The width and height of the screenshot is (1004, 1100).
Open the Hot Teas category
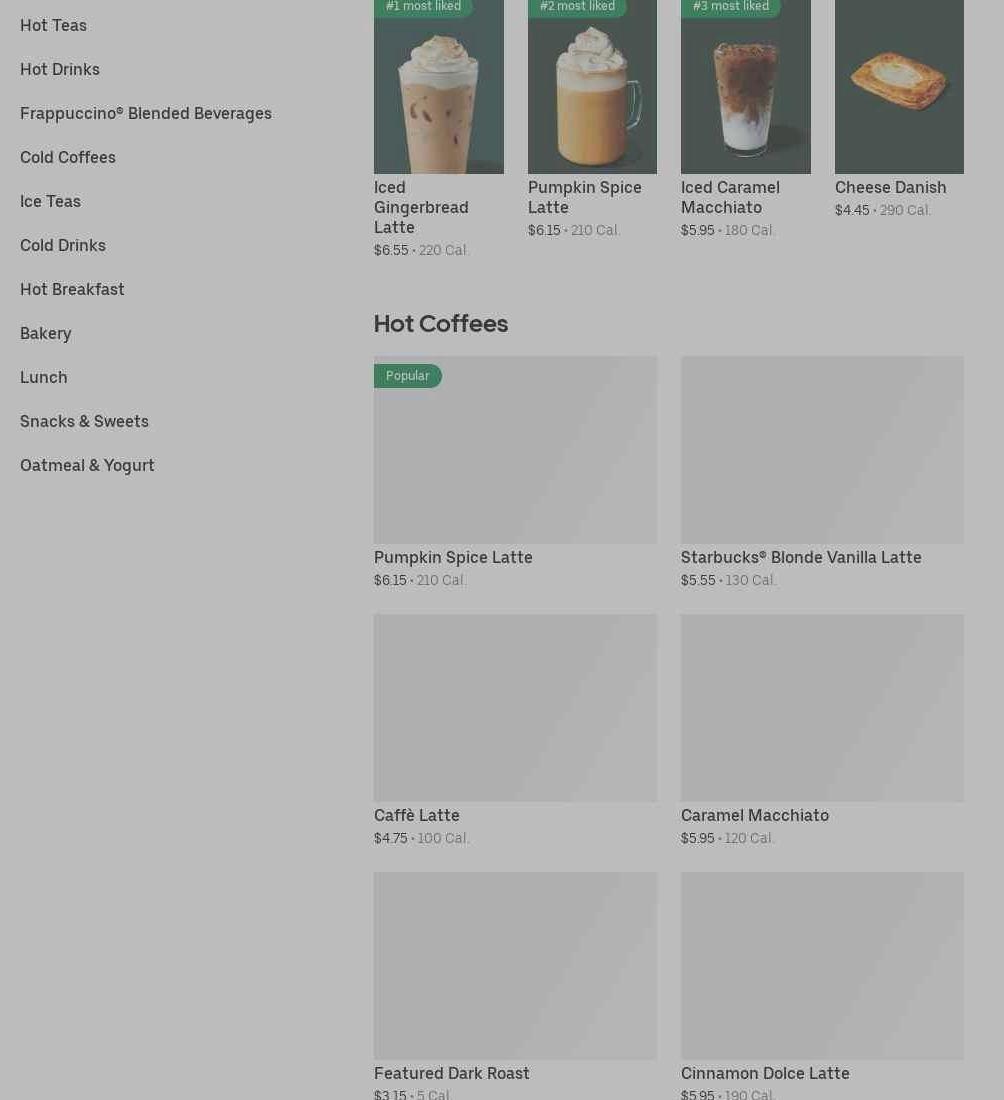pyautogui.click(x=53, y=25)
